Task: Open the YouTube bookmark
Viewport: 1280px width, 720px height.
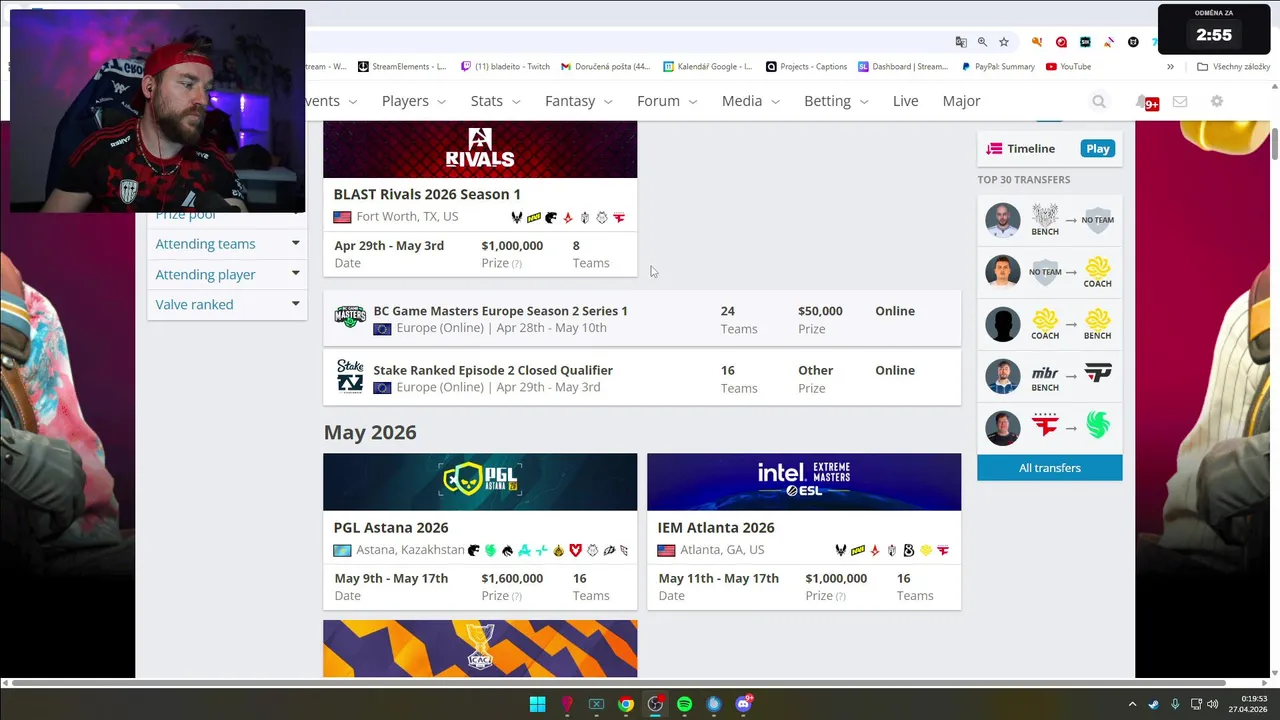Action: coord(1068,67)
